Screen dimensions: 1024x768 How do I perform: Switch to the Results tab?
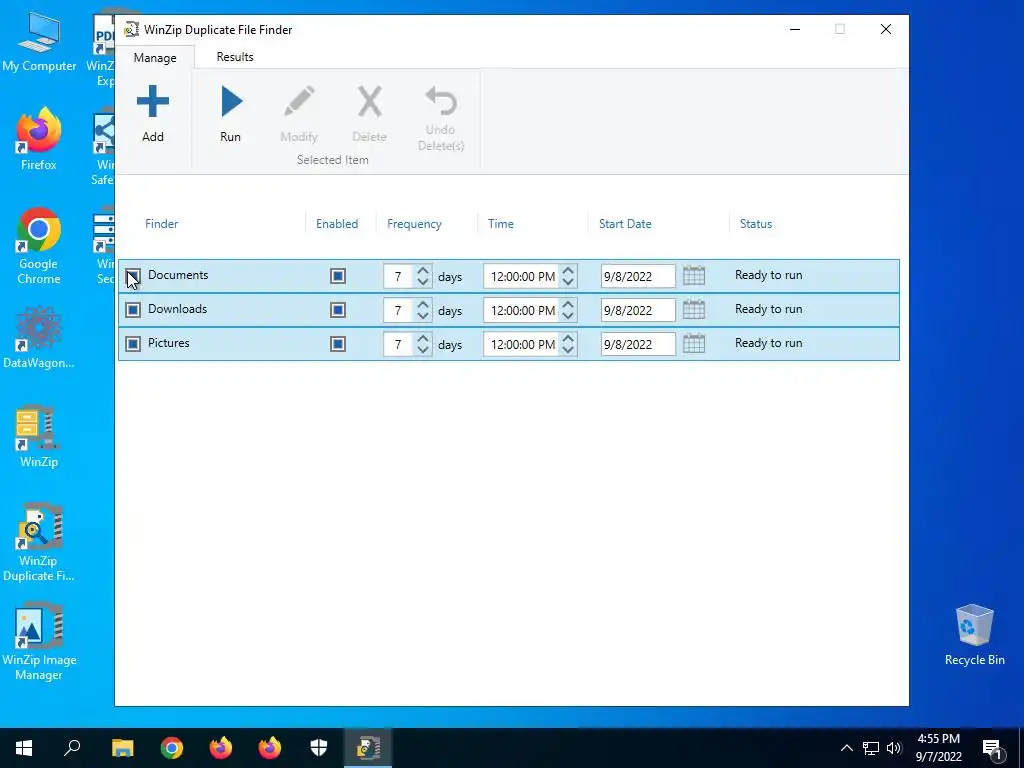235,57
